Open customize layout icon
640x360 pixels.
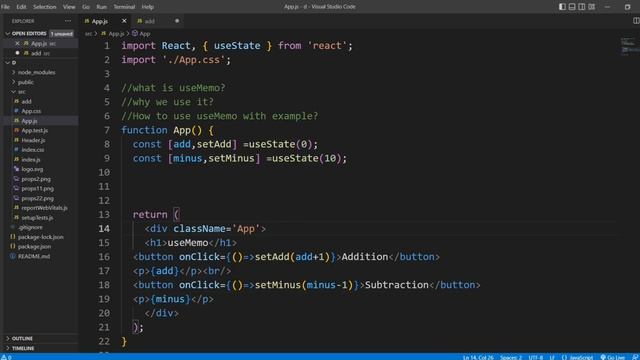[591, 7]
